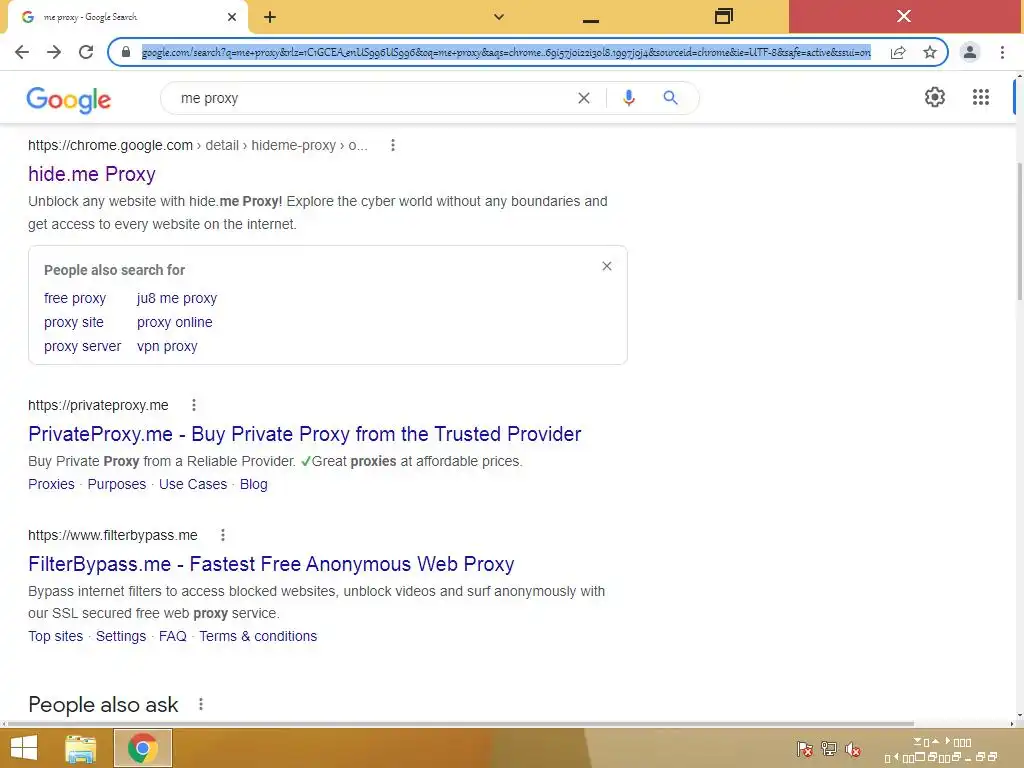1024x768 pixels.
Task: Open File Explorer from the taskbar
Action: coord(81,748)
